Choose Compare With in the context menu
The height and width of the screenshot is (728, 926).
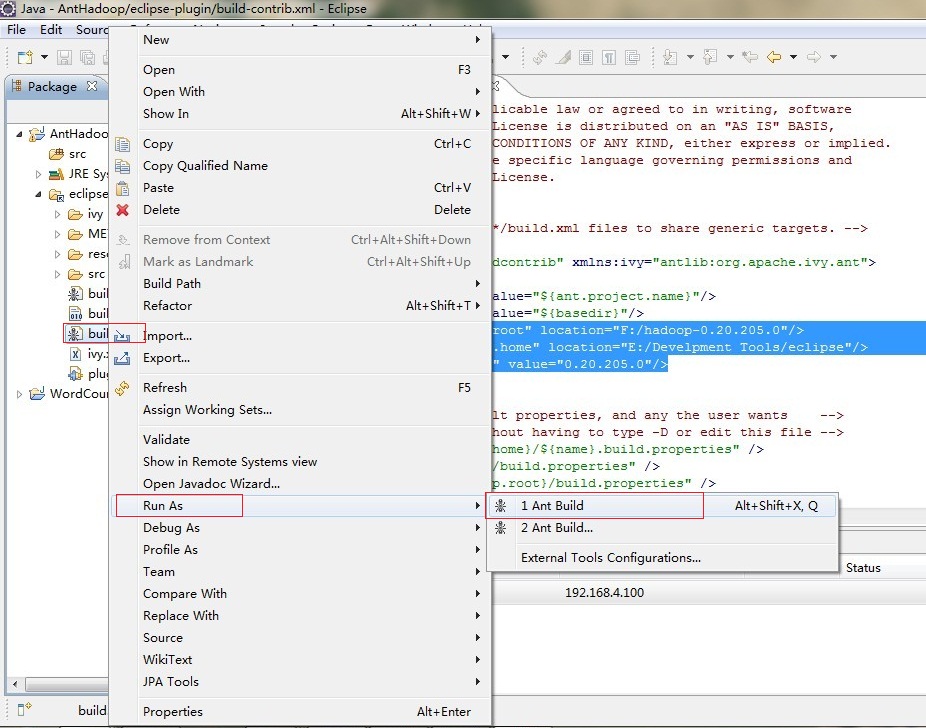[x=301, y=593]
